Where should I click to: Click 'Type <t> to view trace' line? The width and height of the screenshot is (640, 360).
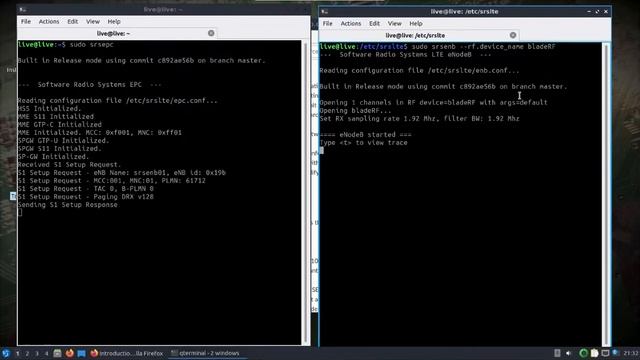pos(364,143)
